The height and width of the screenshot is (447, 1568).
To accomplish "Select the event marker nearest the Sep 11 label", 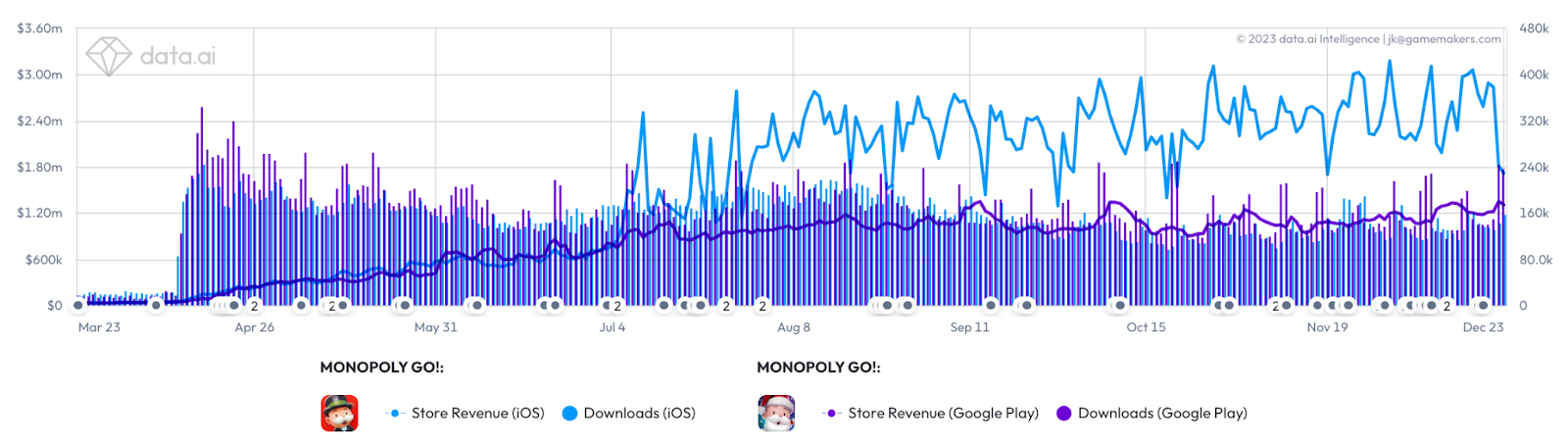I will tap(991, 305).
